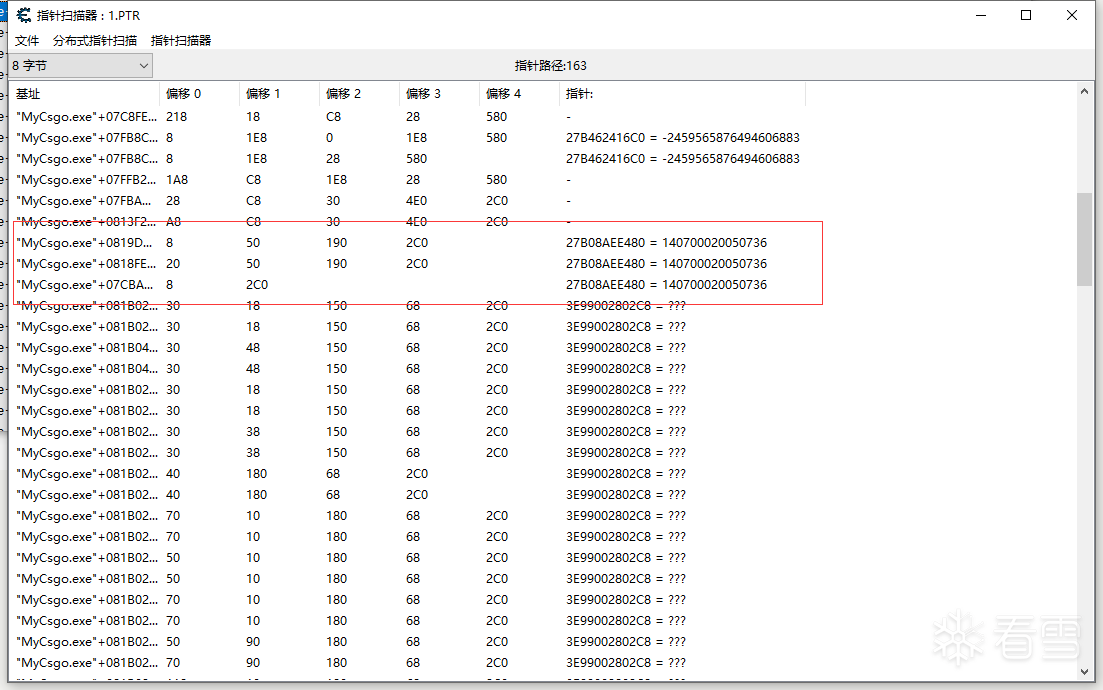This screenshot has height=690, width=1103.
Task: Select row "MyCsgo.exe"+07FBA... with offset 28
Action: 408,201
